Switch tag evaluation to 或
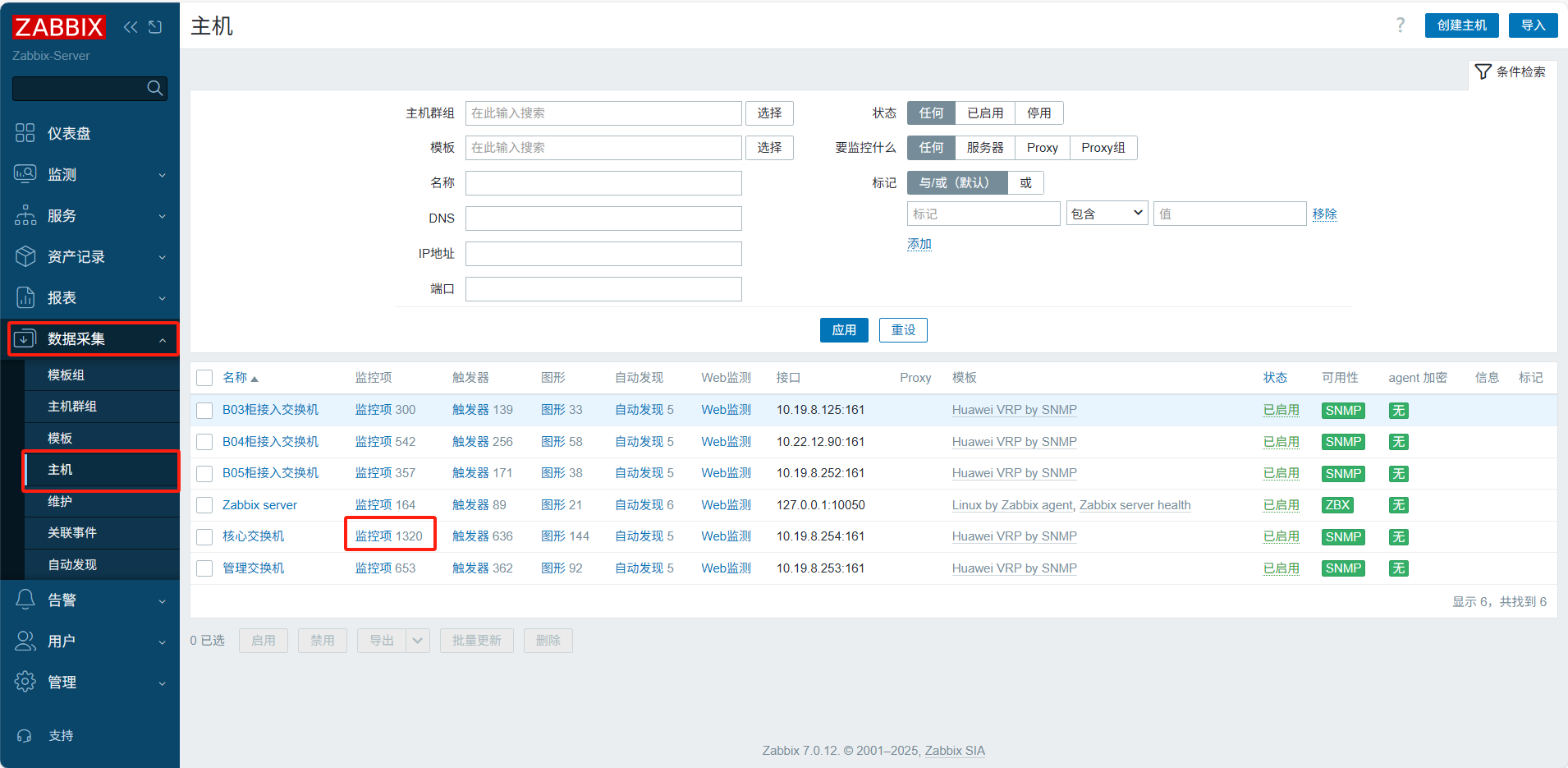This screenshot has height=768, width=1568. tap(1025, 182)
